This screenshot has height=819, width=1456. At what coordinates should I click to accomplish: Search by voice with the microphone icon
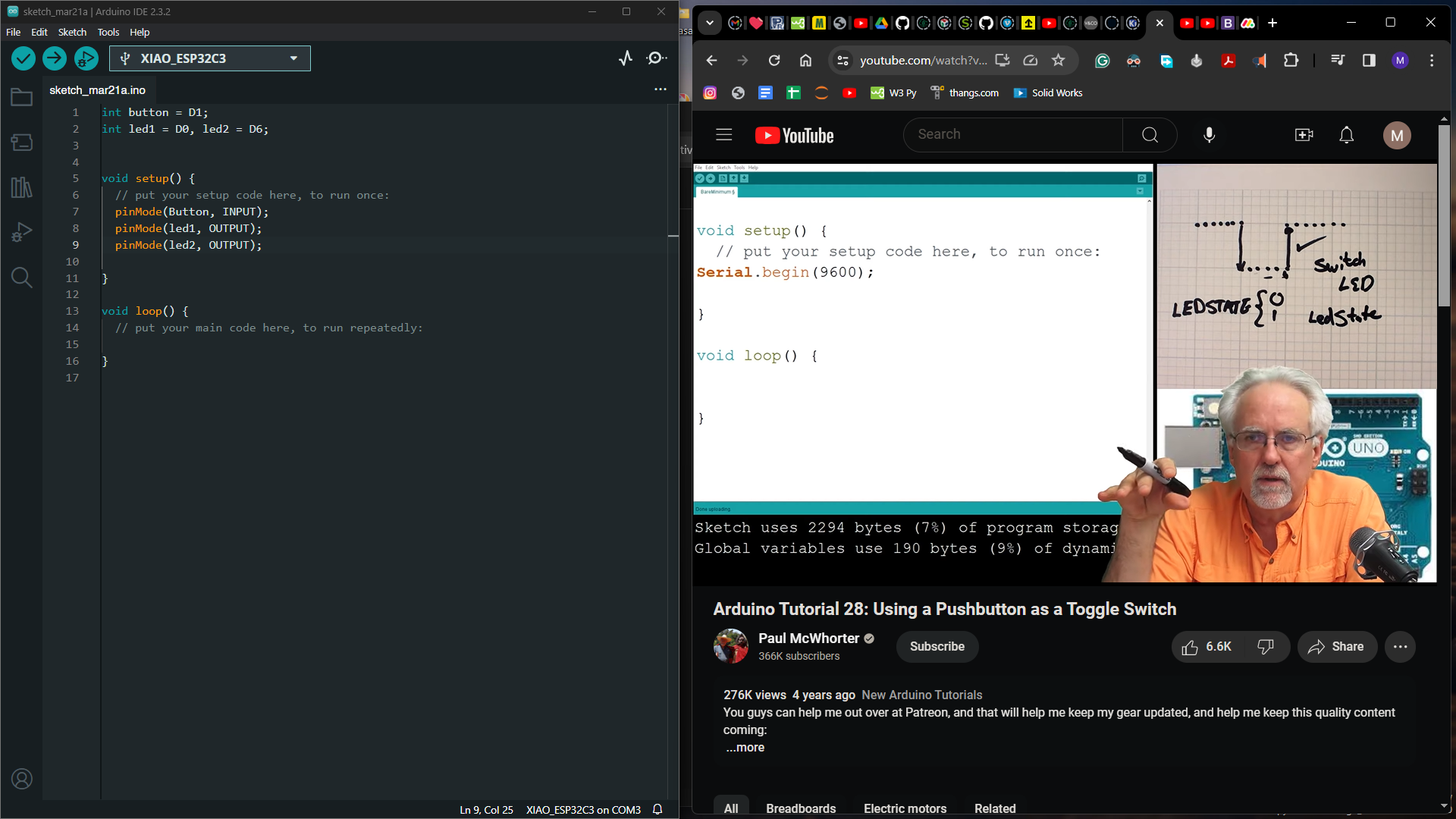pos(1210,135)
